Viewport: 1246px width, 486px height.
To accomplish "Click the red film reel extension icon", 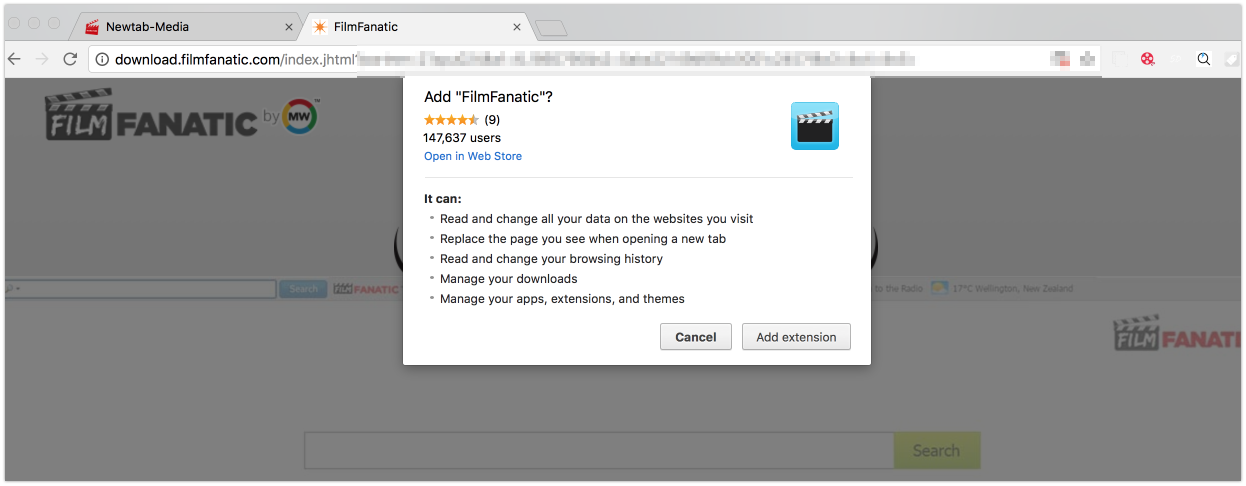I will pyautogui.click(x=1148, y=59).
